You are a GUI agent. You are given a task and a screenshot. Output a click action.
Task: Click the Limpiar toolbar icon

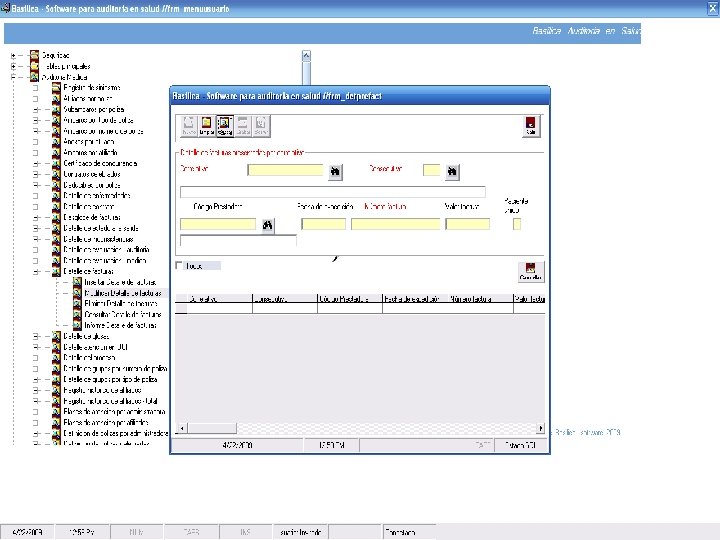[x=207, y=126]
